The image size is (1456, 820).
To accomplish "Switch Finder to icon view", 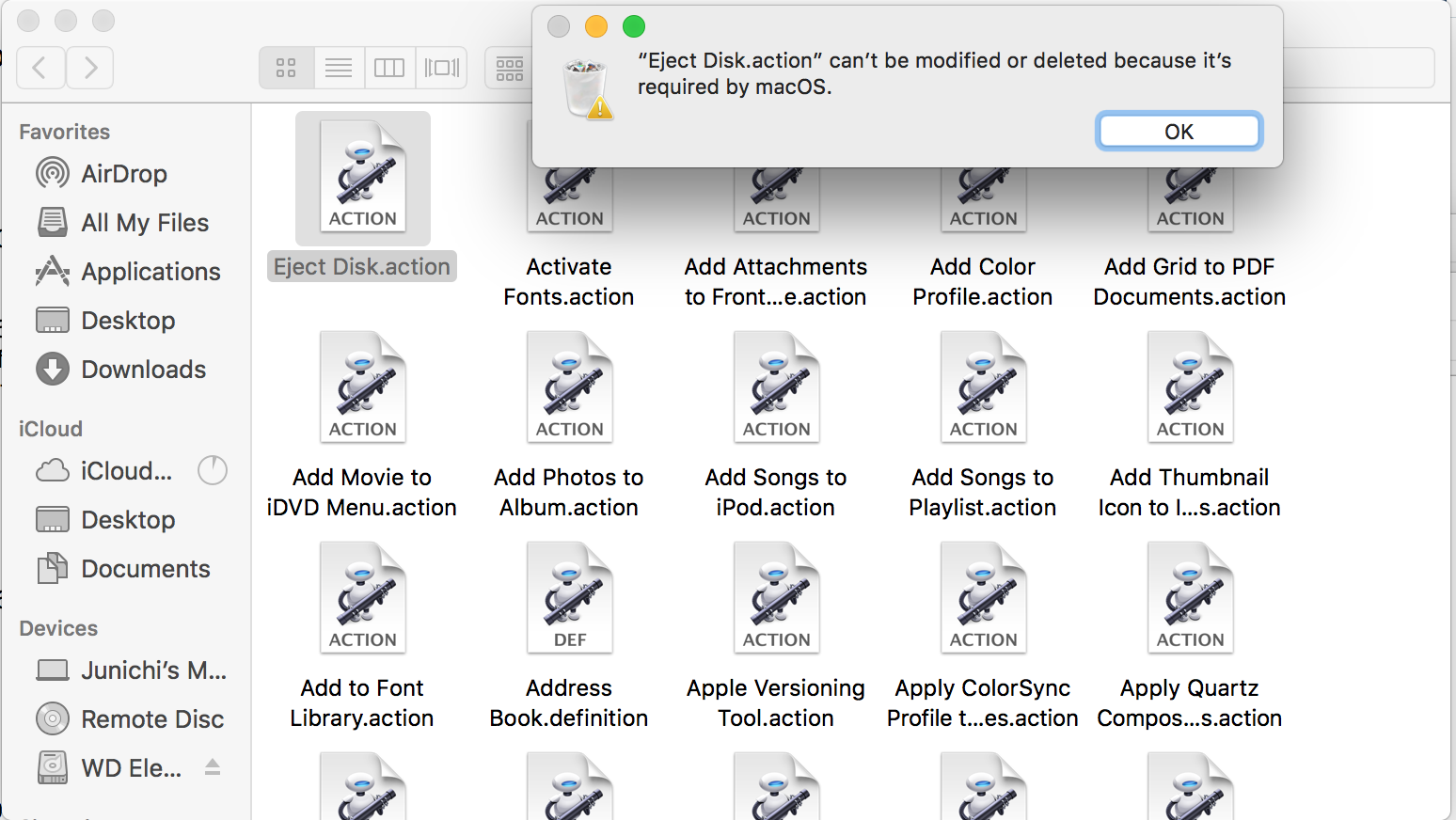I will [286, 68].
